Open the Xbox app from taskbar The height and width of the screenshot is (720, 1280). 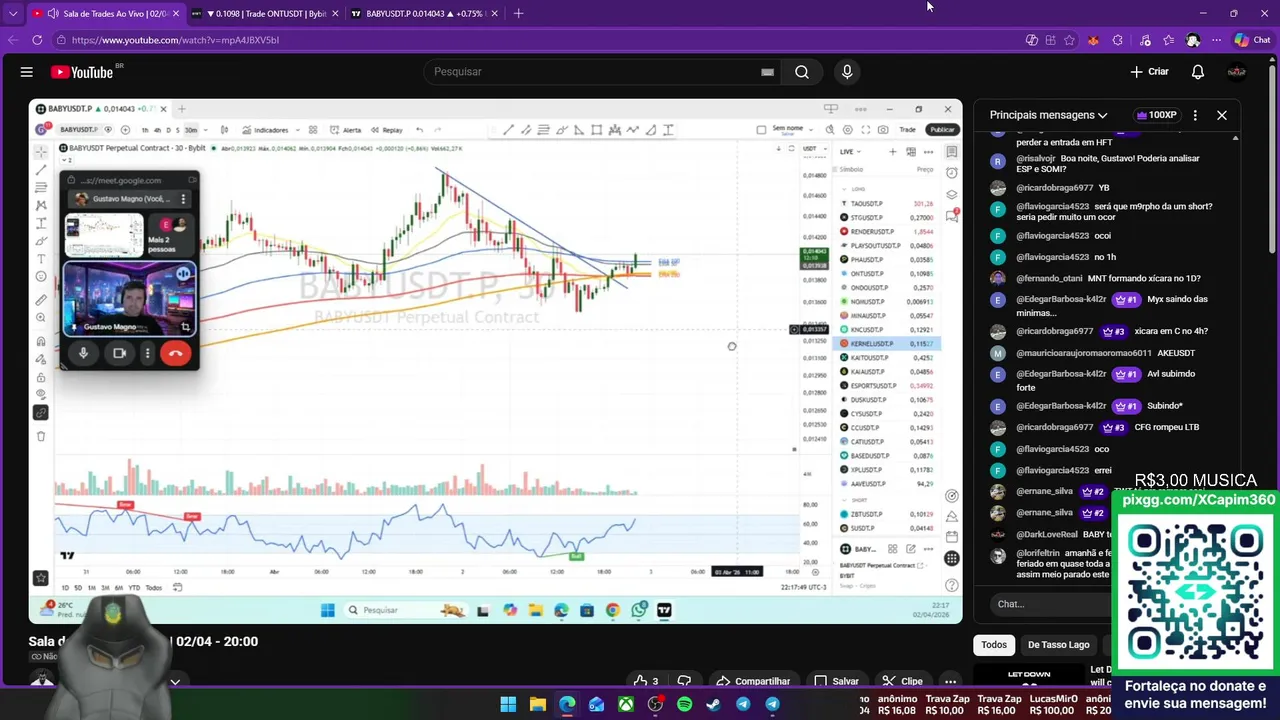point(625,704)
